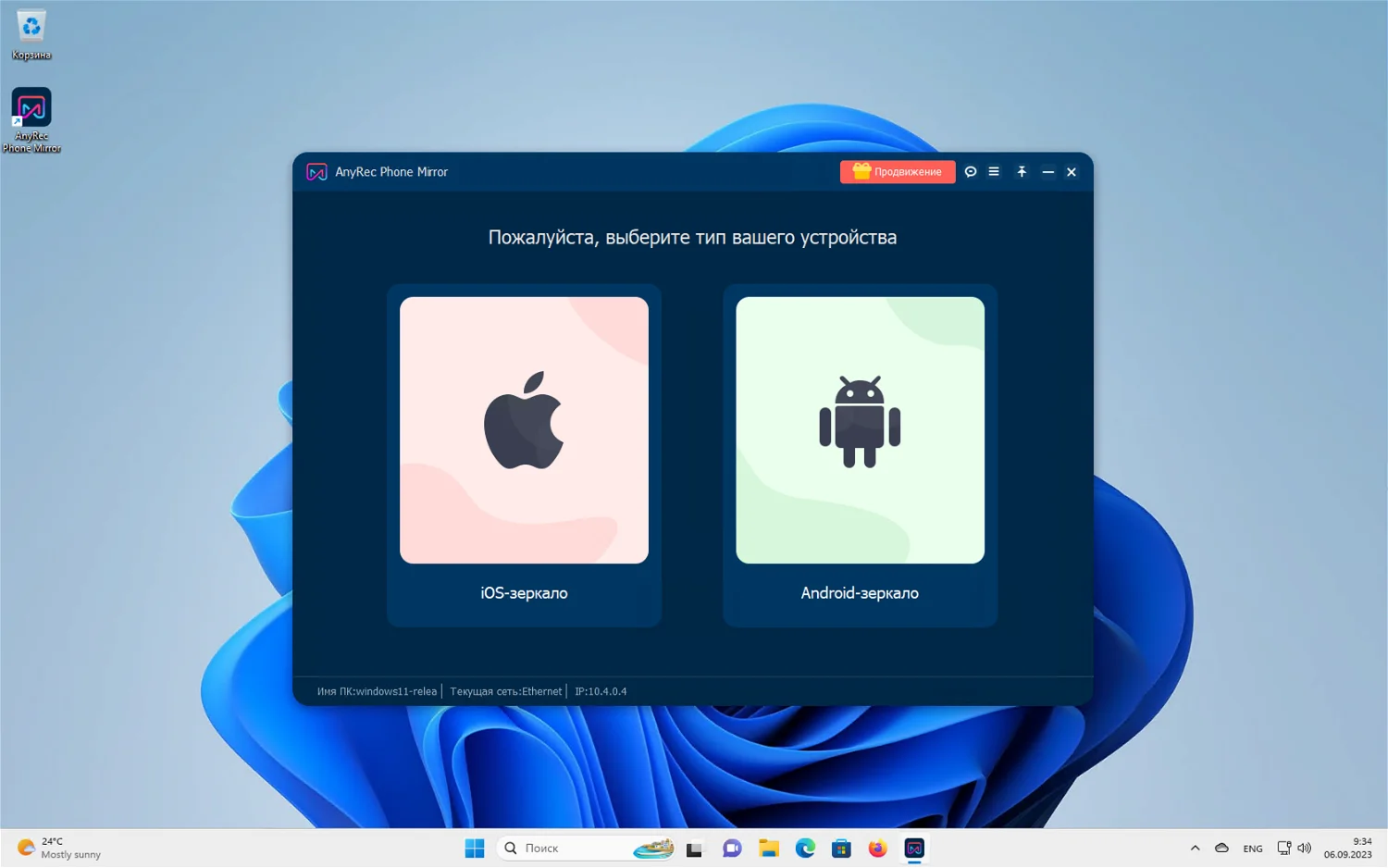Open the Windows Start menu
This screenshot has height=868, width=1388.
pos(474,848)
